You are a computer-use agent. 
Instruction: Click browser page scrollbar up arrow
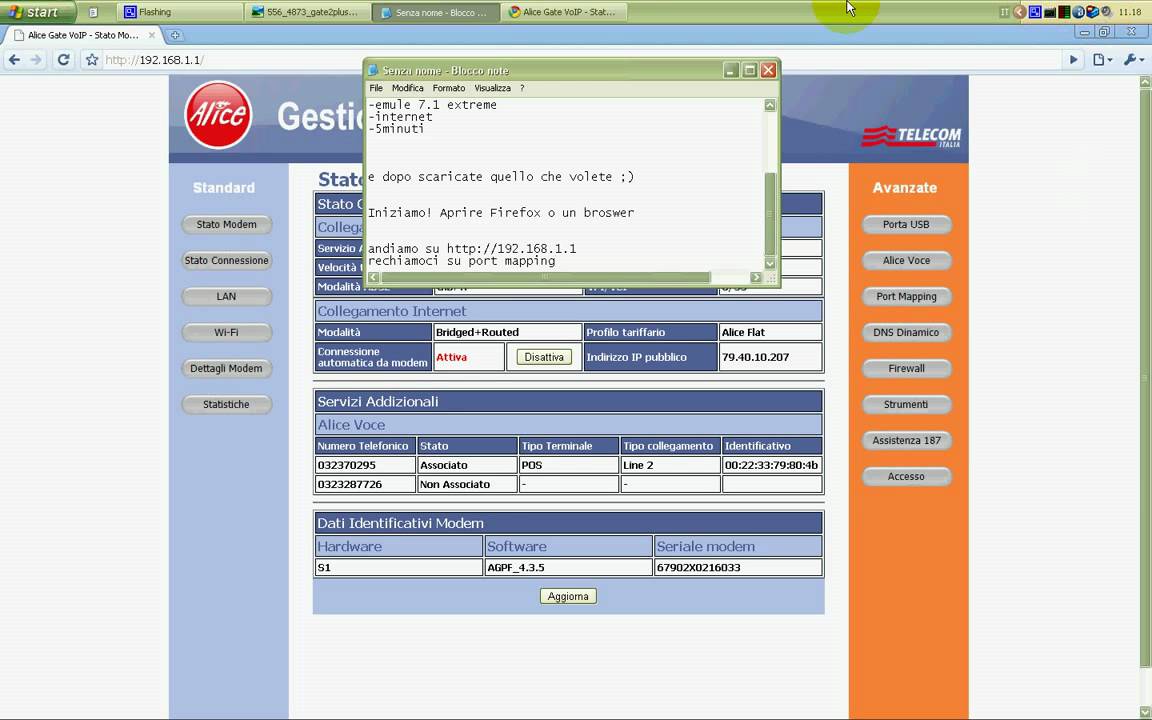(x=1145, y=82)
